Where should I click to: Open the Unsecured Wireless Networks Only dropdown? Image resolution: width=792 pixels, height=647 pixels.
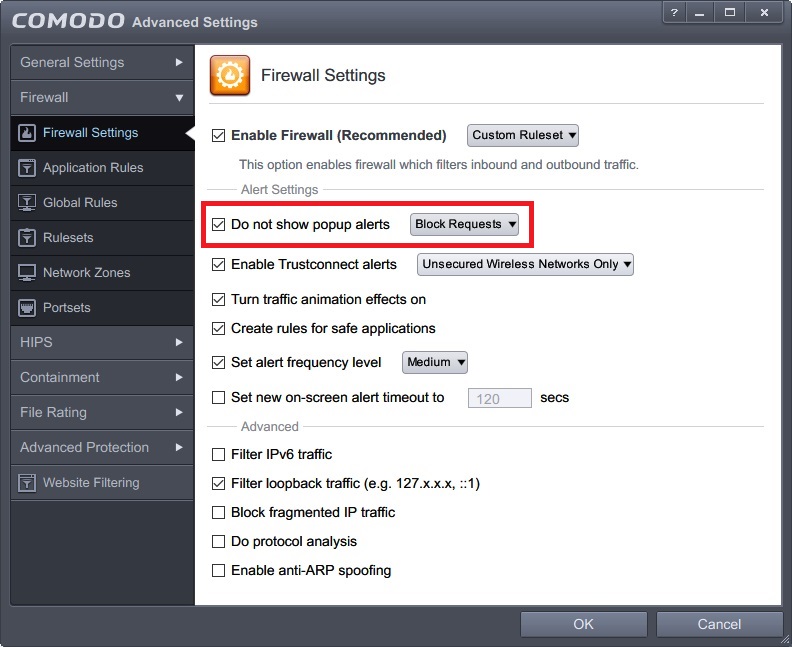coord(526,264)
